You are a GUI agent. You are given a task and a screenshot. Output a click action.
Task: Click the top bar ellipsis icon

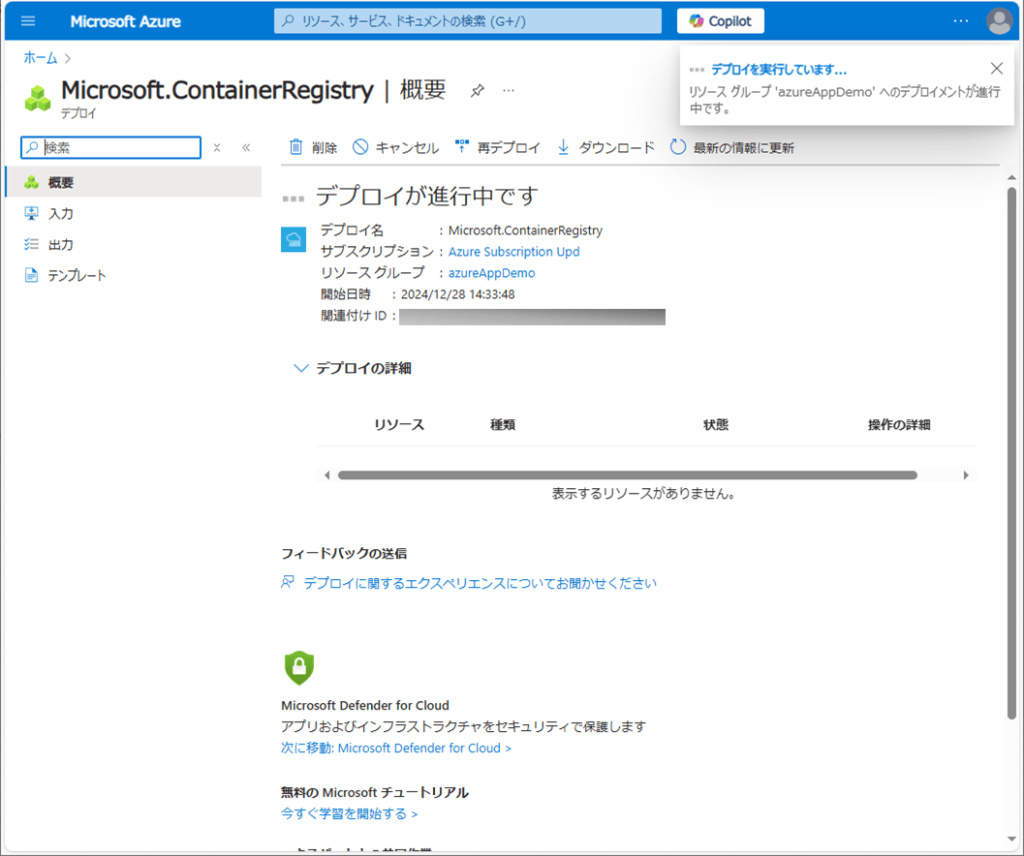coord(961,21)
